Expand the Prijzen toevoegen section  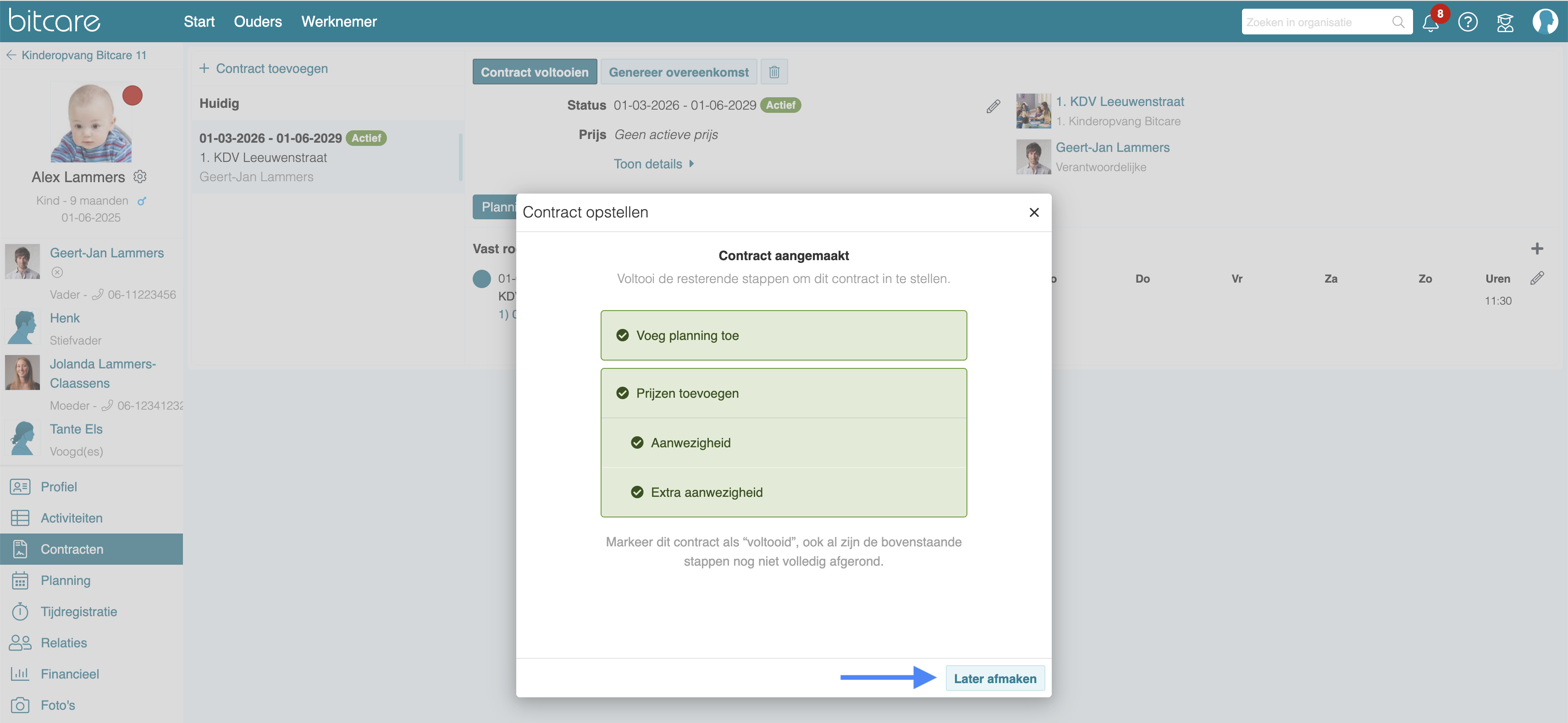(x=783, y=394)
